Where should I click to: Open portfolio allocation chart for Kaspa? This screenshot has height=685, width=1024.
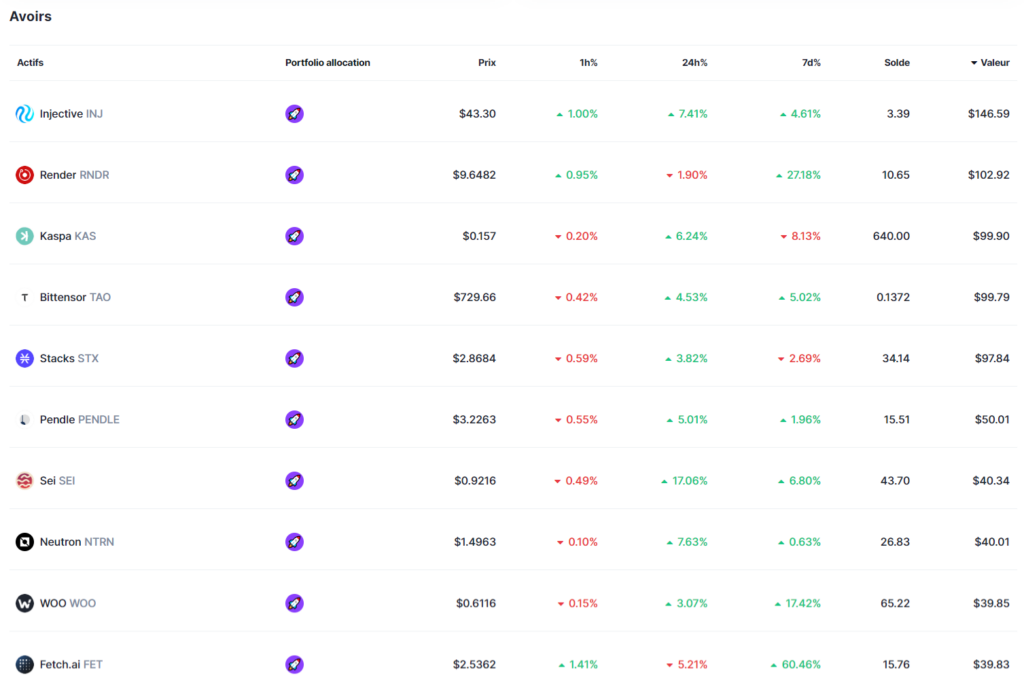pyautogui.click(x=294, y=236)
